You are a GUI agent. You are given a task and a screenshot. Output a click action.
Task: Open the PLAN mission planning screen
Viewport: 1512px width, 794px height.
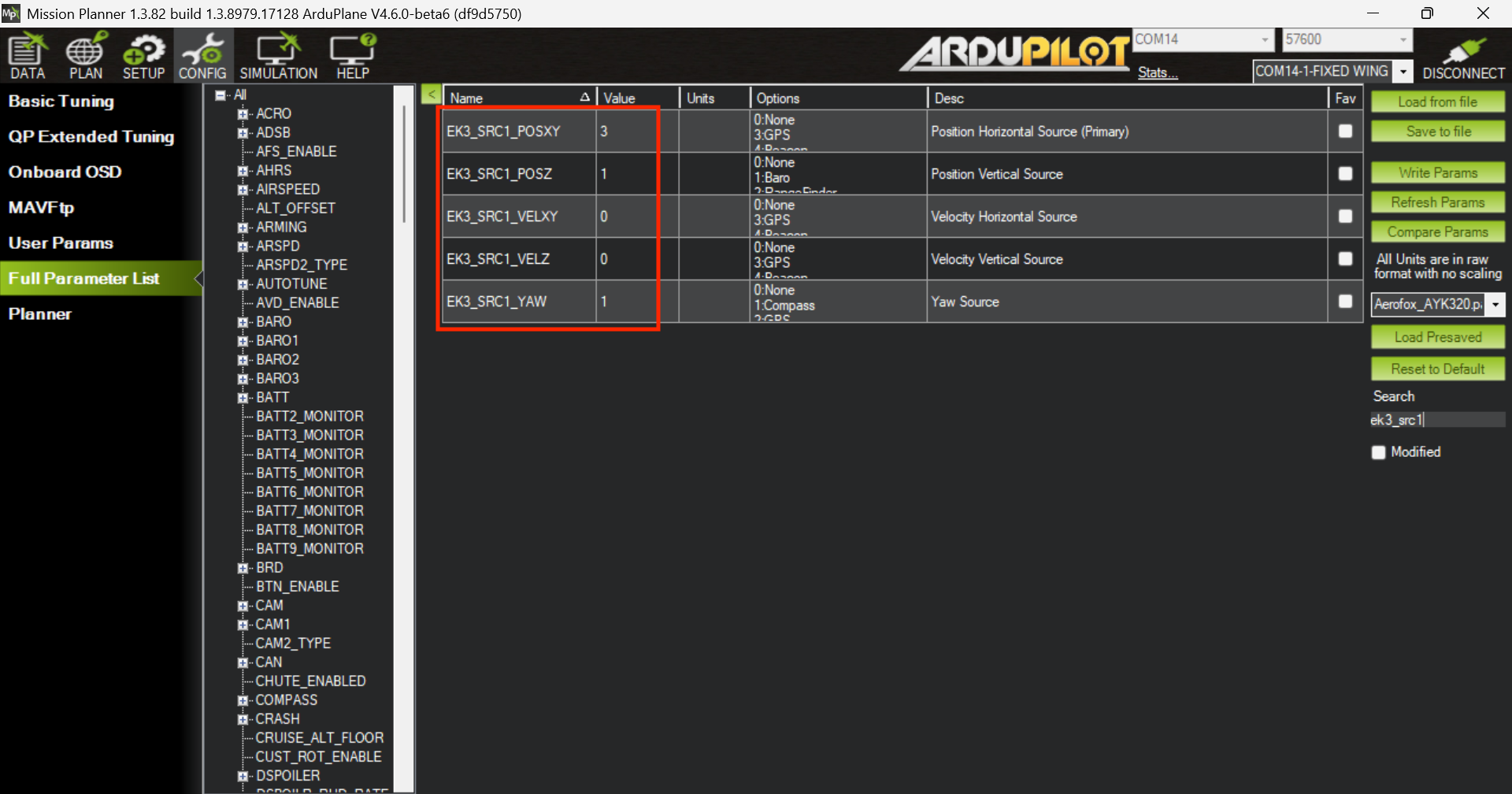click(85, 56)
